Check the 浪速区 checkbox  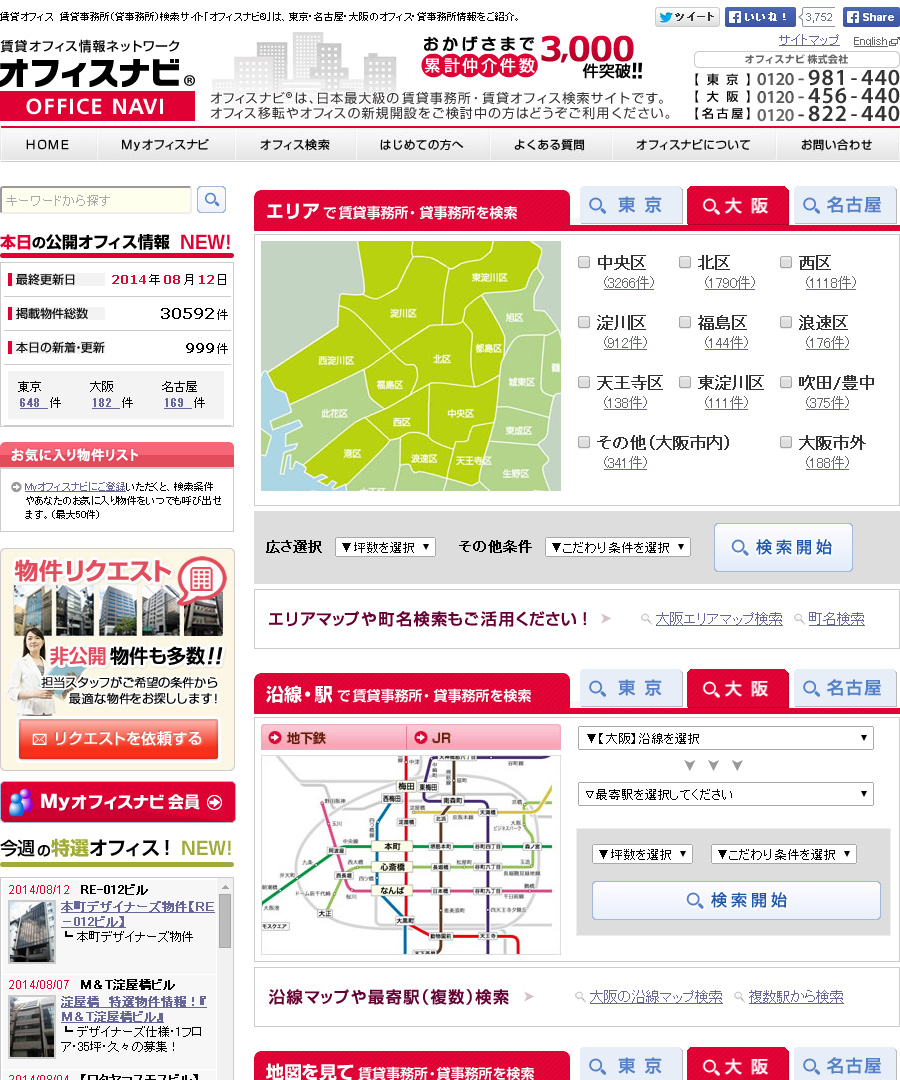tap(786, 322)
